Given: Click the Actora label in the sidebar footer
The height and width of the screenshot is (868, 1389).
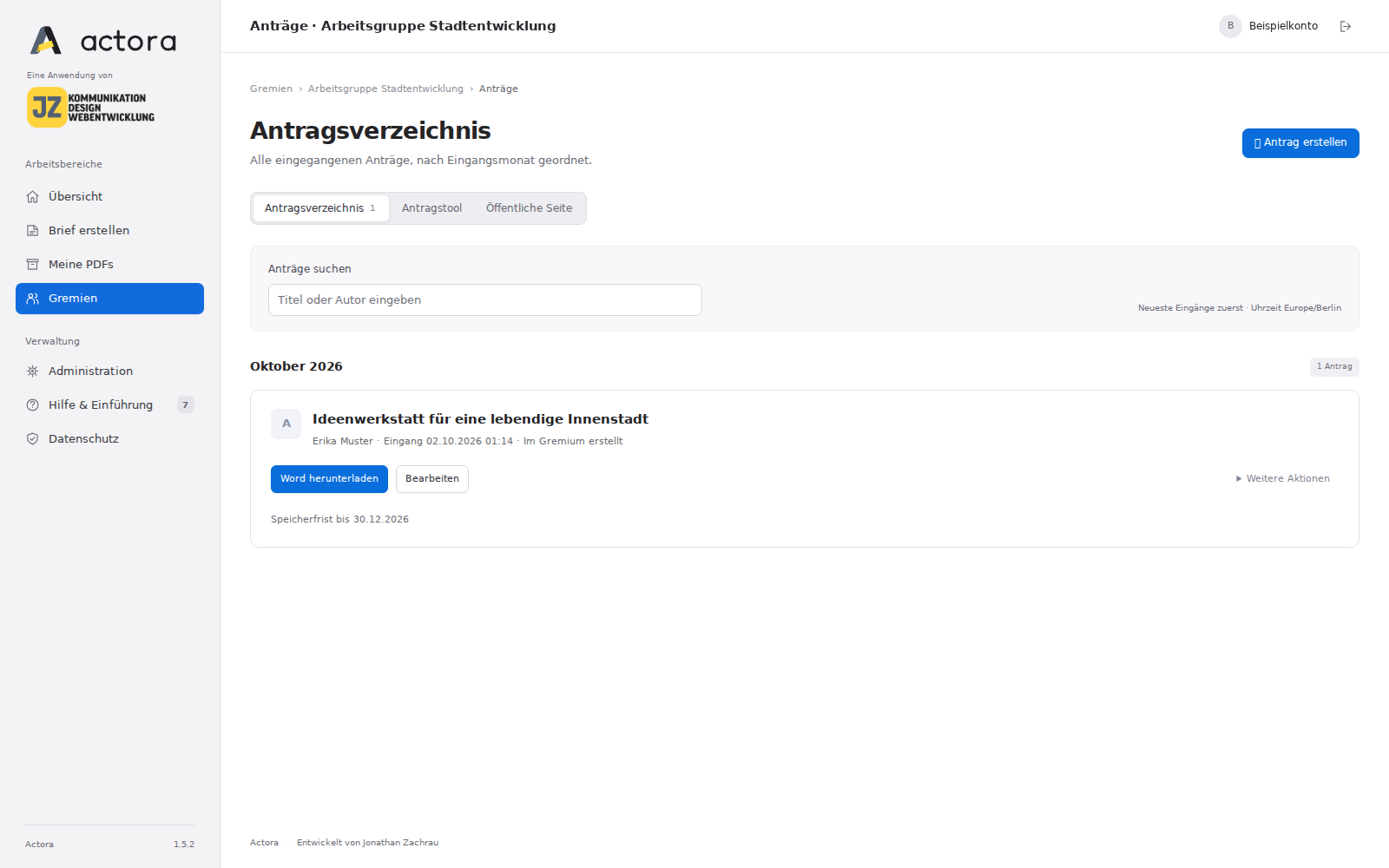Looking at the screenshot, I should (39, 845).
